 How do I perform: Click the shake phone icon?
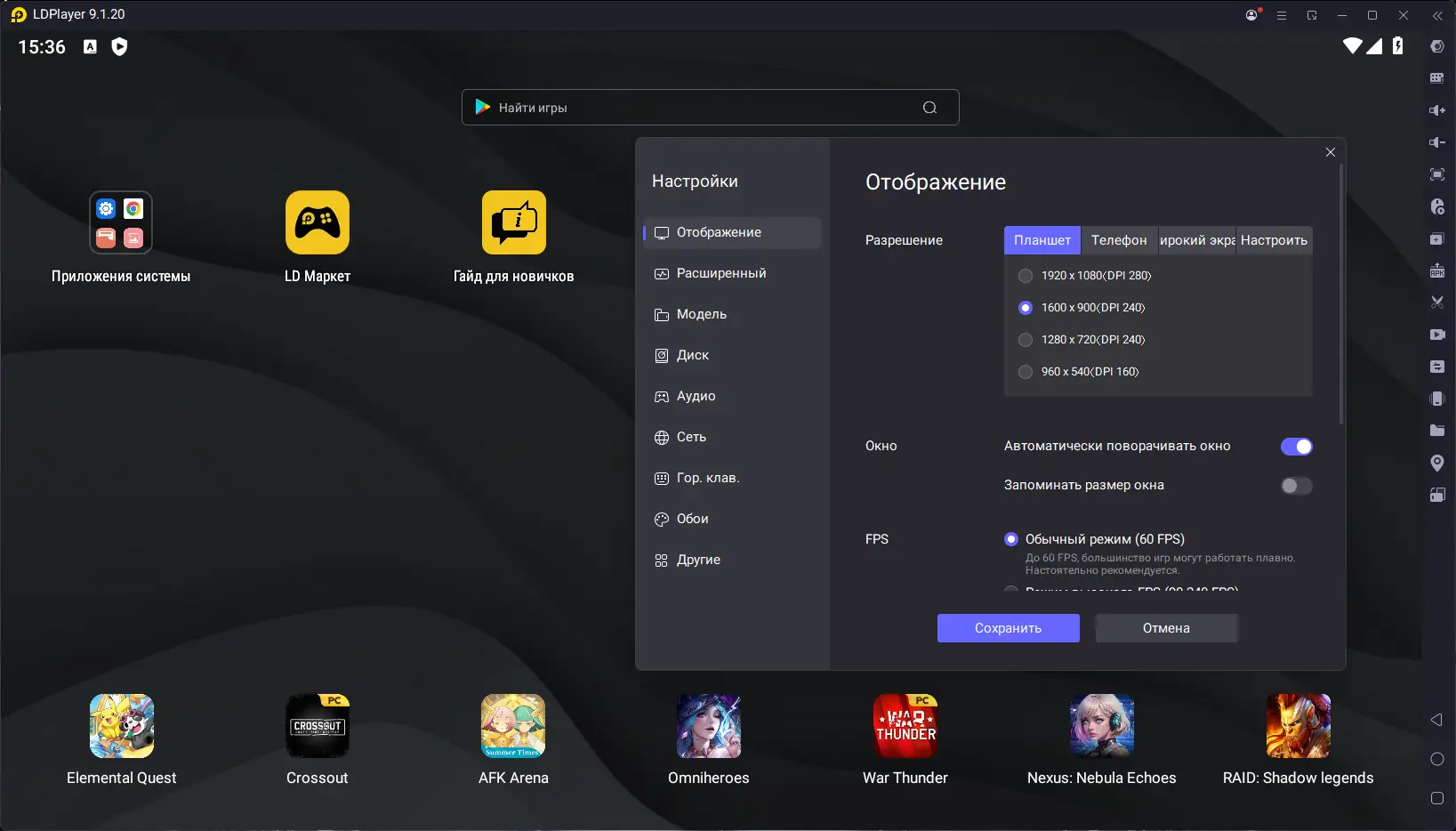coord(1436,399)
